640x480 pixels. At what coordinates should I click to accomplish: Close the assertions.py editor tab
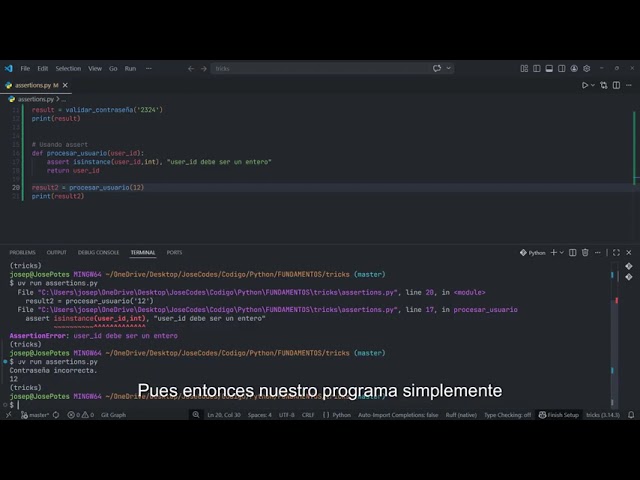pyautogui.click(x=65, y=85)
